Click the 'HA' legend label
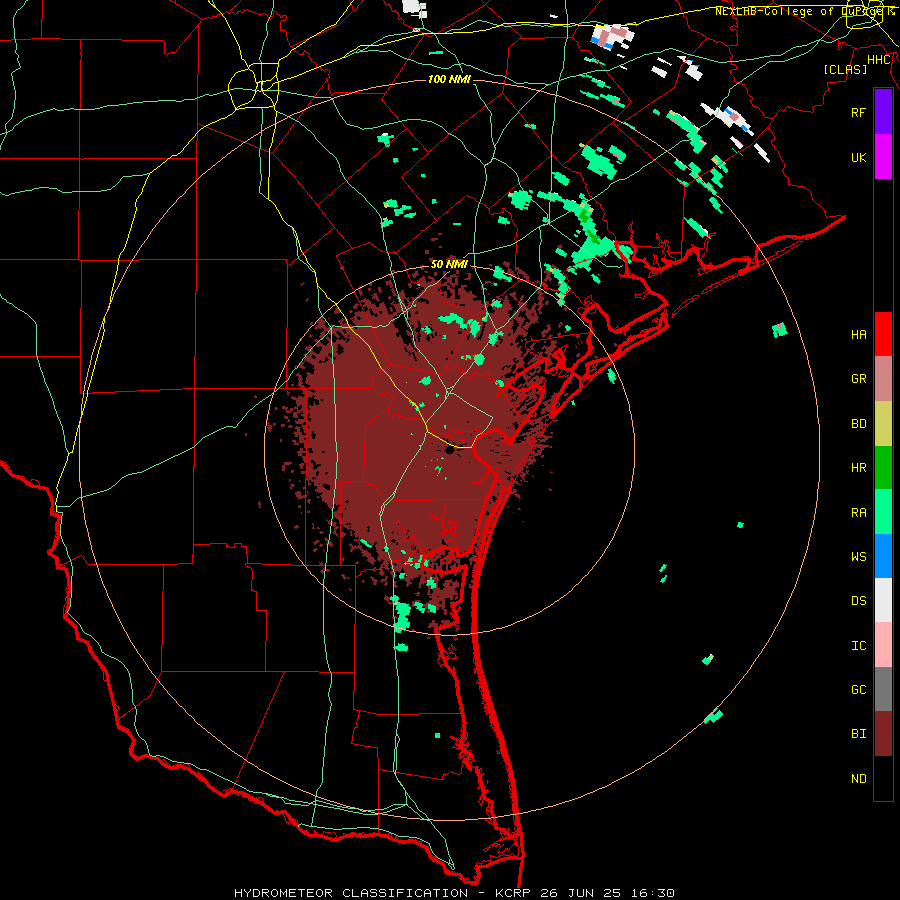900x900 pixels. click(858, 335)
